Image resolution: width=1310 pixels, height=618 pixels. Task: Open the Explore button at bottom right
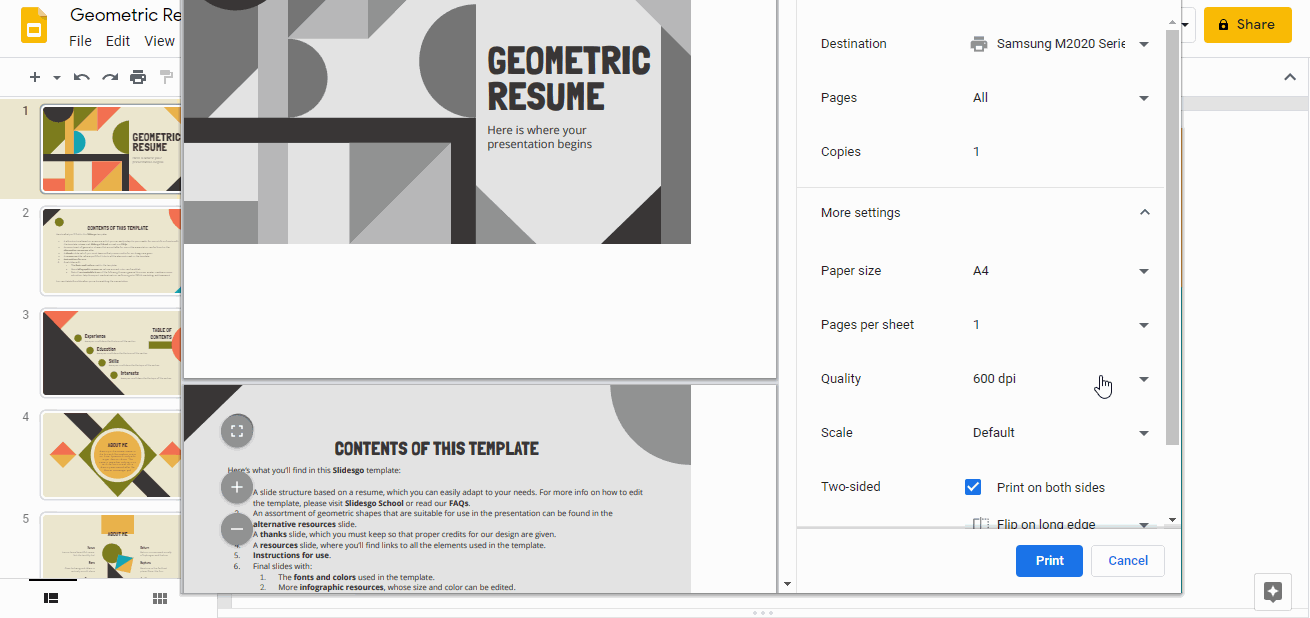pyautogui.click(x=1272, y=591)
